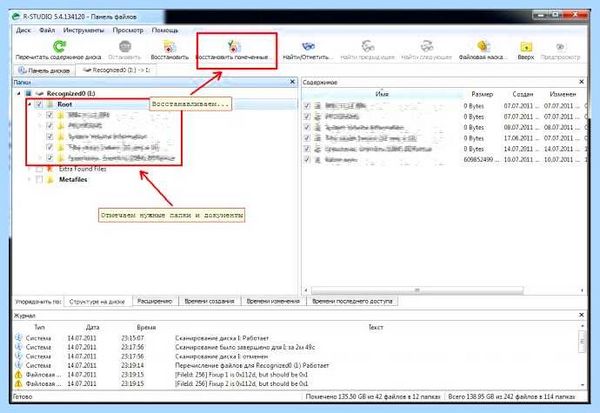Click the Имя column header
Viewport: 600px width, 413px height.
[382, 94]
